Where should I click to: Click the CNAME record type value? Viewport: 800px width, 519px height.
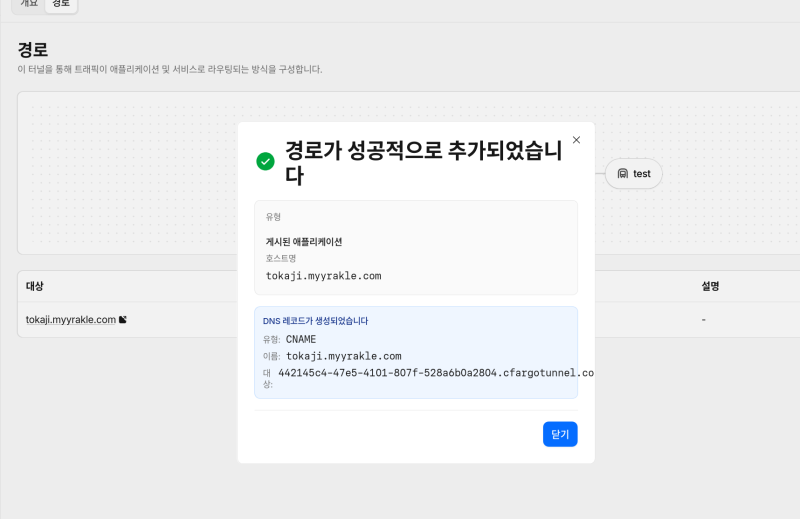pyautogui.click(x=301, y=339)
